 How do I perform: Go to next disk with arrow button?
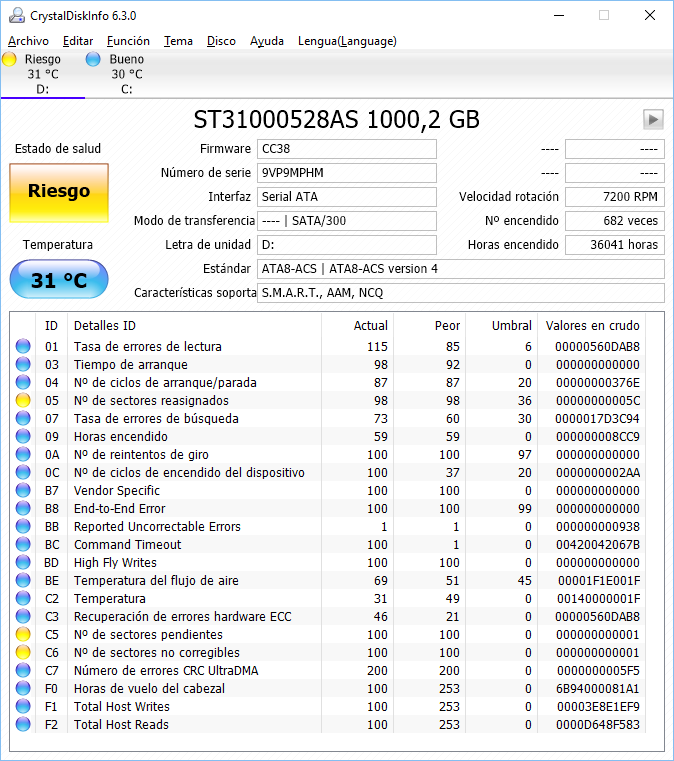(653, 119)
